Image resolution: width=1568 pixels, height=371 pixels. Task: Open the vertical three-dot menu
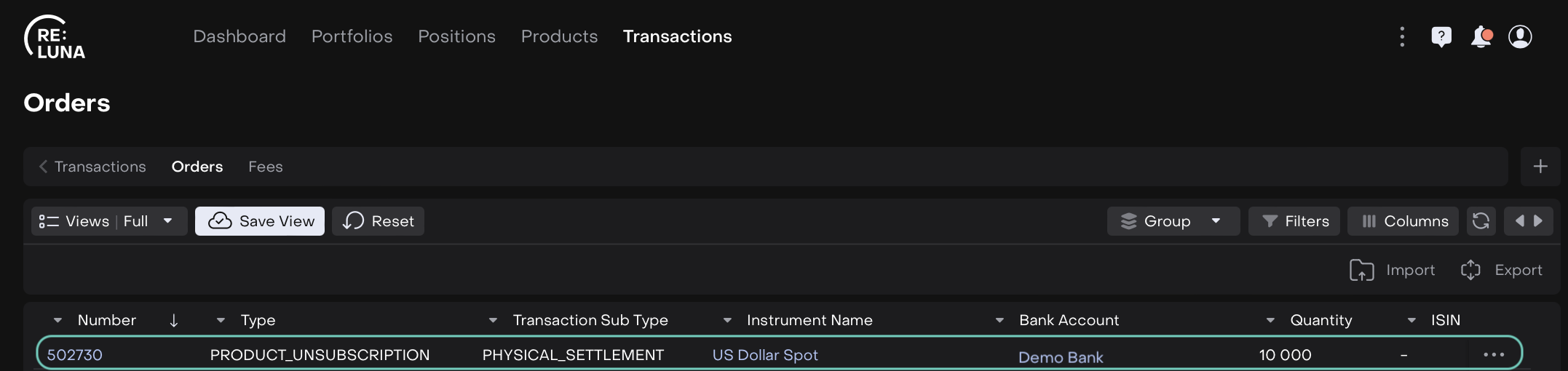(x=1402, y=36)
